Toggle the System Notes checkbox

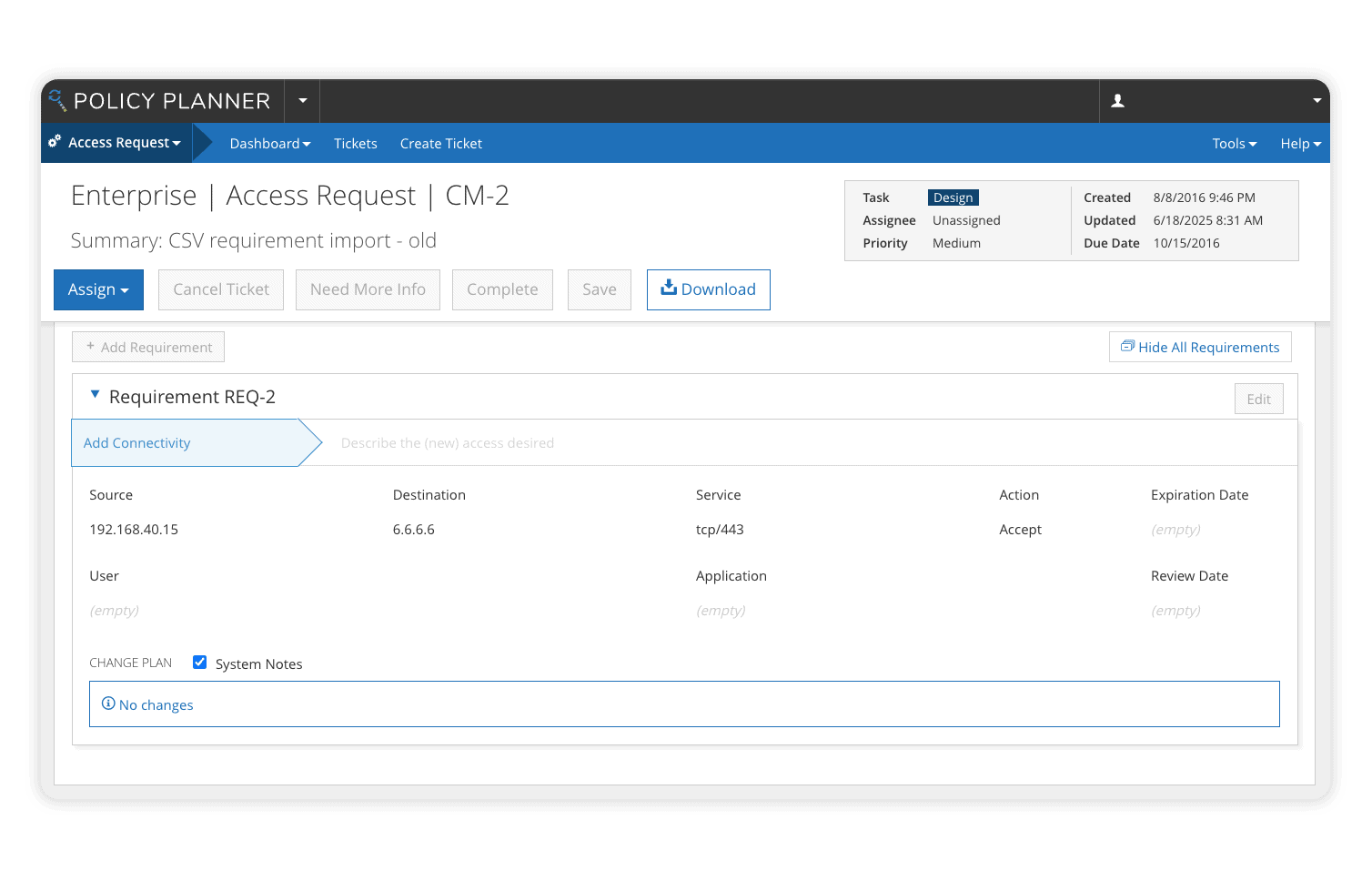(199, 663)
